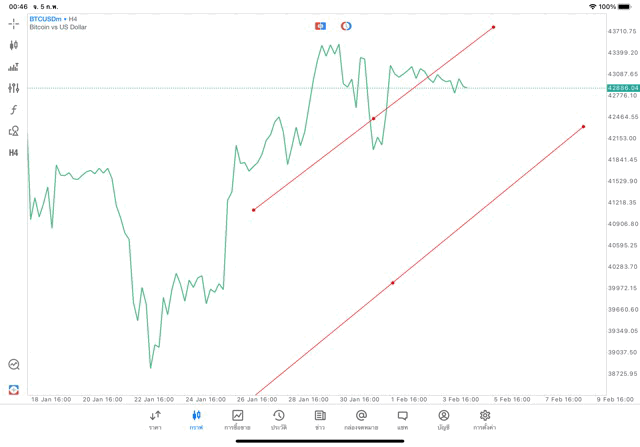This screenshot has height=447, width=640.
Task: Activate the crosshair cursor tool
Action: click(14, 23)
